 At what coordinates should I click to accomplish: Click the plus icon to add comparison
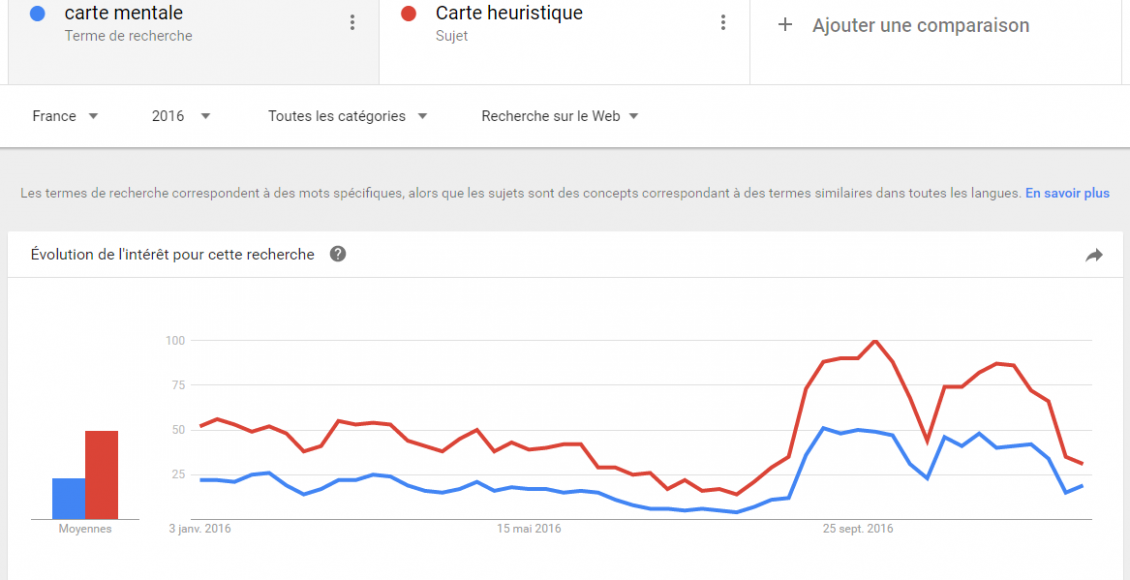coord(785,25)
